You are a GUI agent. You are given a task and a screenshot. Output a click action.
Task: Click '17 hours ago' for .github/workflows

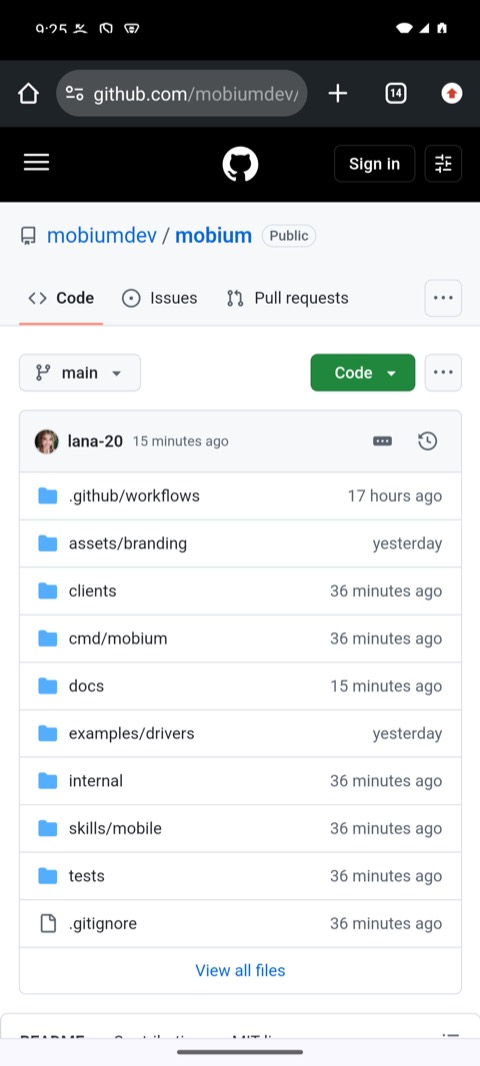click(395, 496)
